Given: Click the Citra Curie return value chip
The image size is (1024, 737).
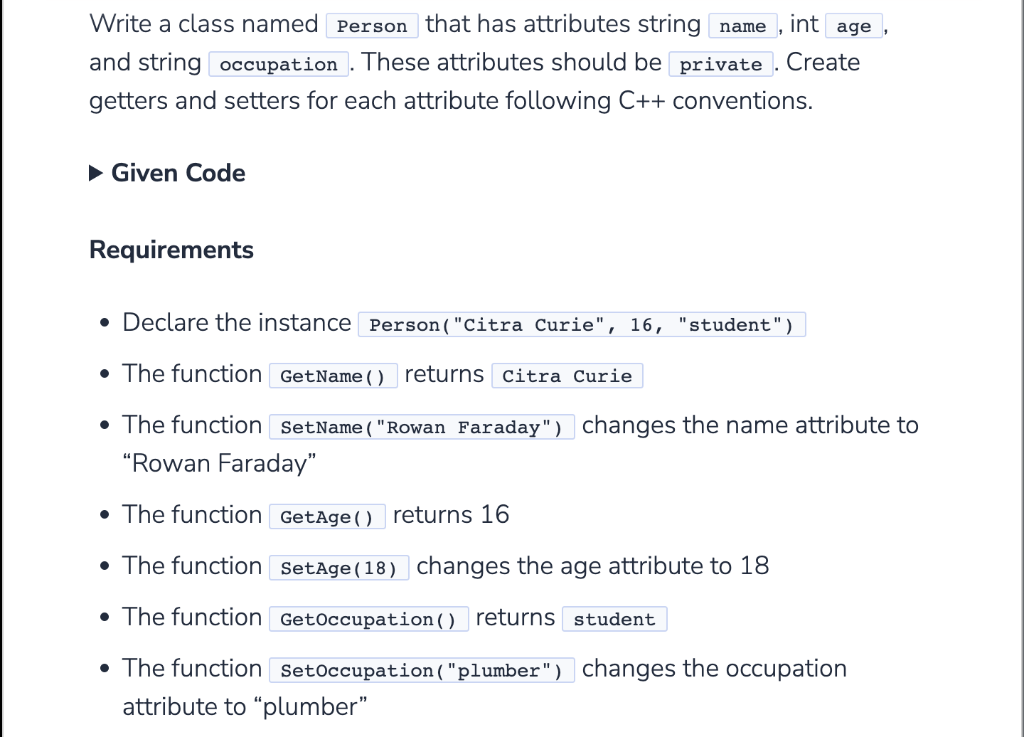Looking at the screenshot, I should point(566,376).
